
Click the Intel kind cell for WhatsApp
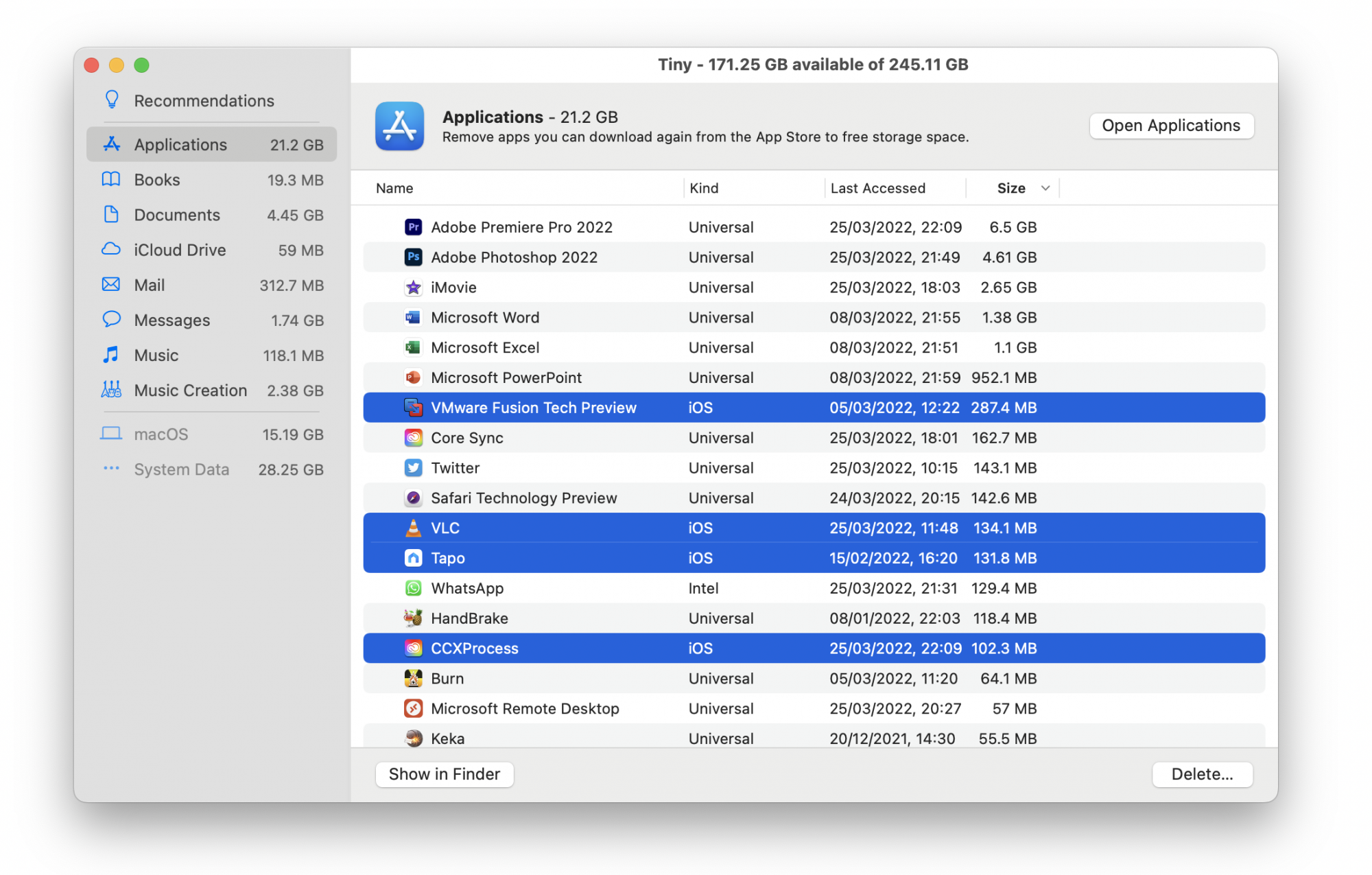[704, 588]
